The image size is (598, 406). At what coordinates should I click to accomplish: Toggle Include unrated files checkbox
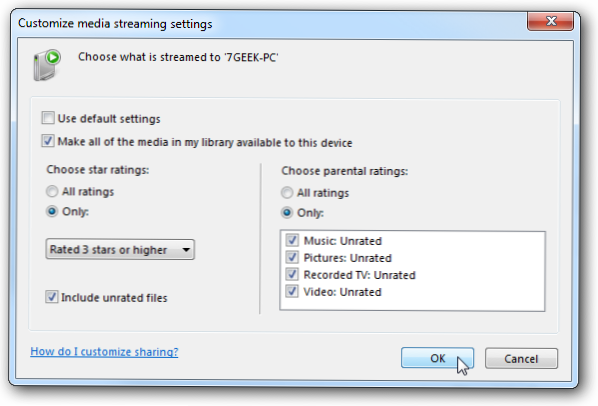coord(51,297)
